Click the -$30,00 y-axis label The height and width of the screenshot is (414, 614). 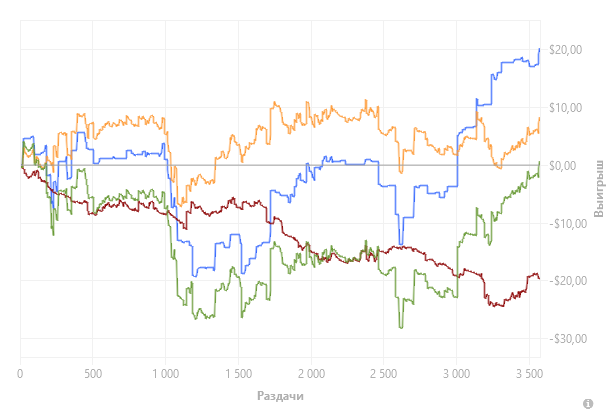pyautogui.click(x=568, y=338)
